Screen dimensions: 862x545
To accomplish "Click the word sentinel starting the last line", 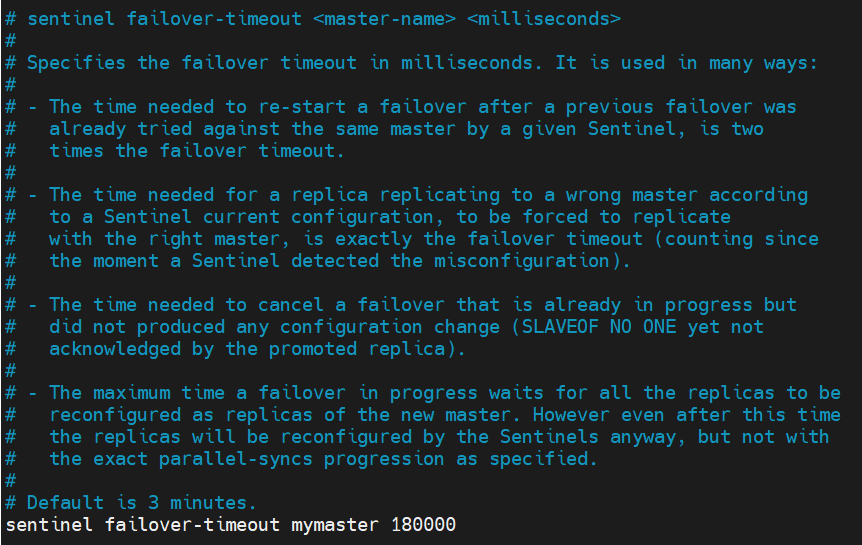I will pos(49,525).
